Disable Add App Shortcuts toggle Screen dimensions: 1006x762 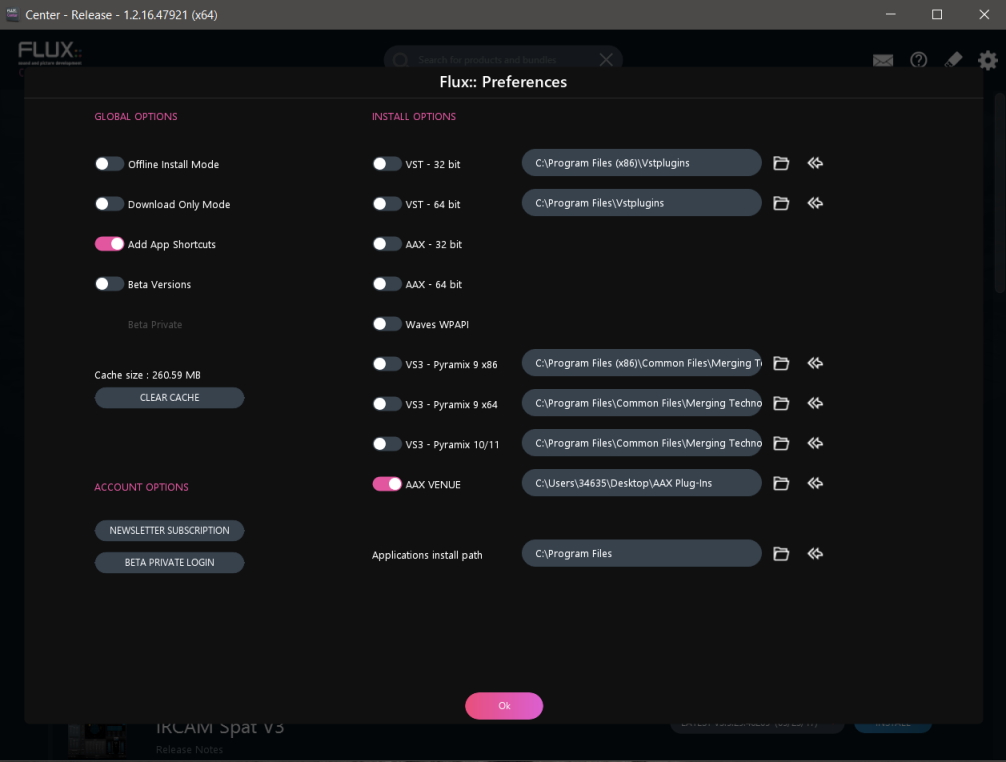(x=109, y=244)
